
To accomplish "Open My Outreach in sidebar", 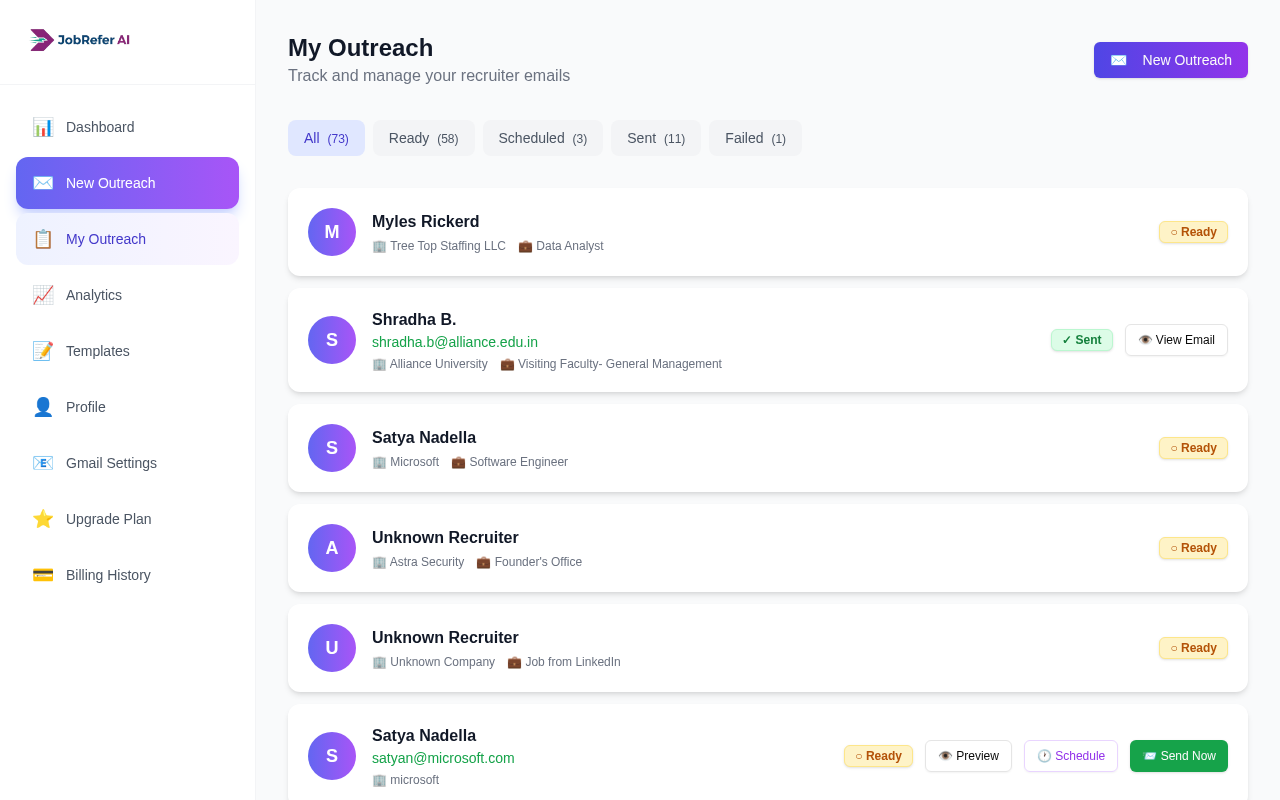I will tap(127, 239).
